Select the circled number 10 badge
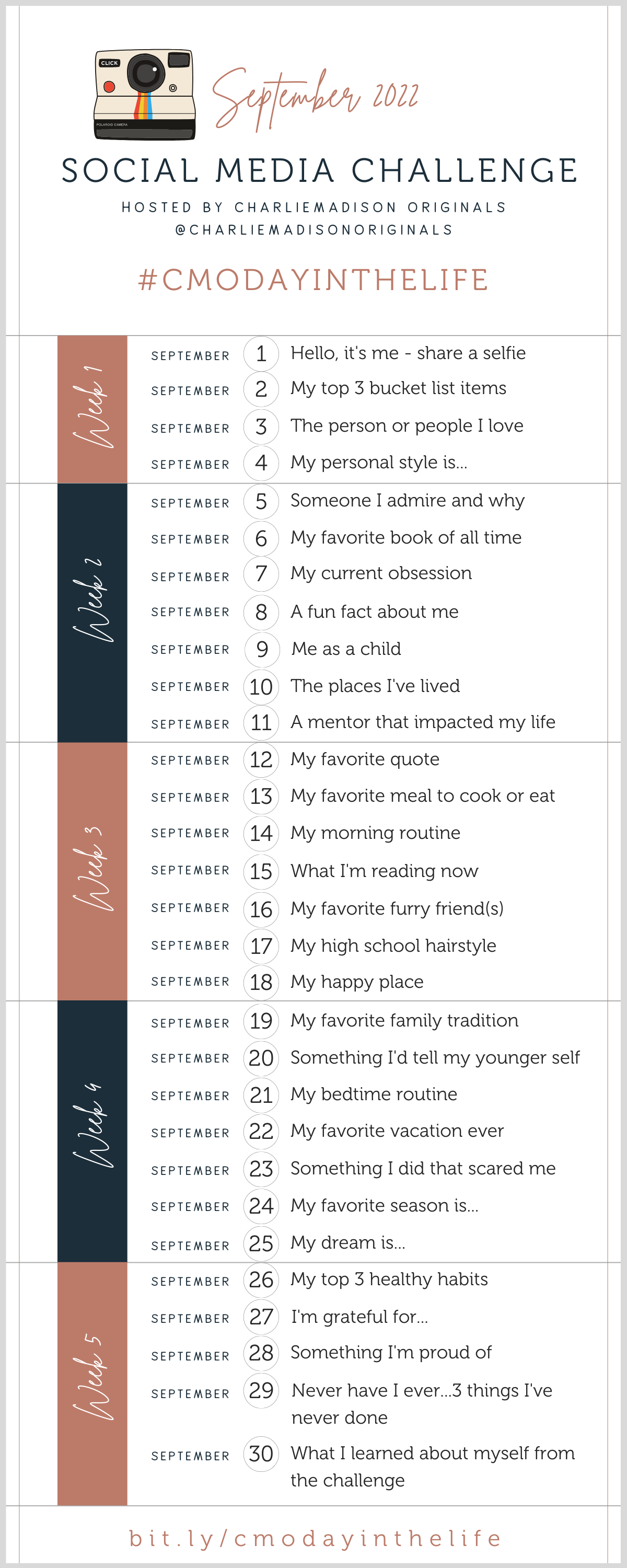This screenshot has height=1568, width=627. click(261, 687)
